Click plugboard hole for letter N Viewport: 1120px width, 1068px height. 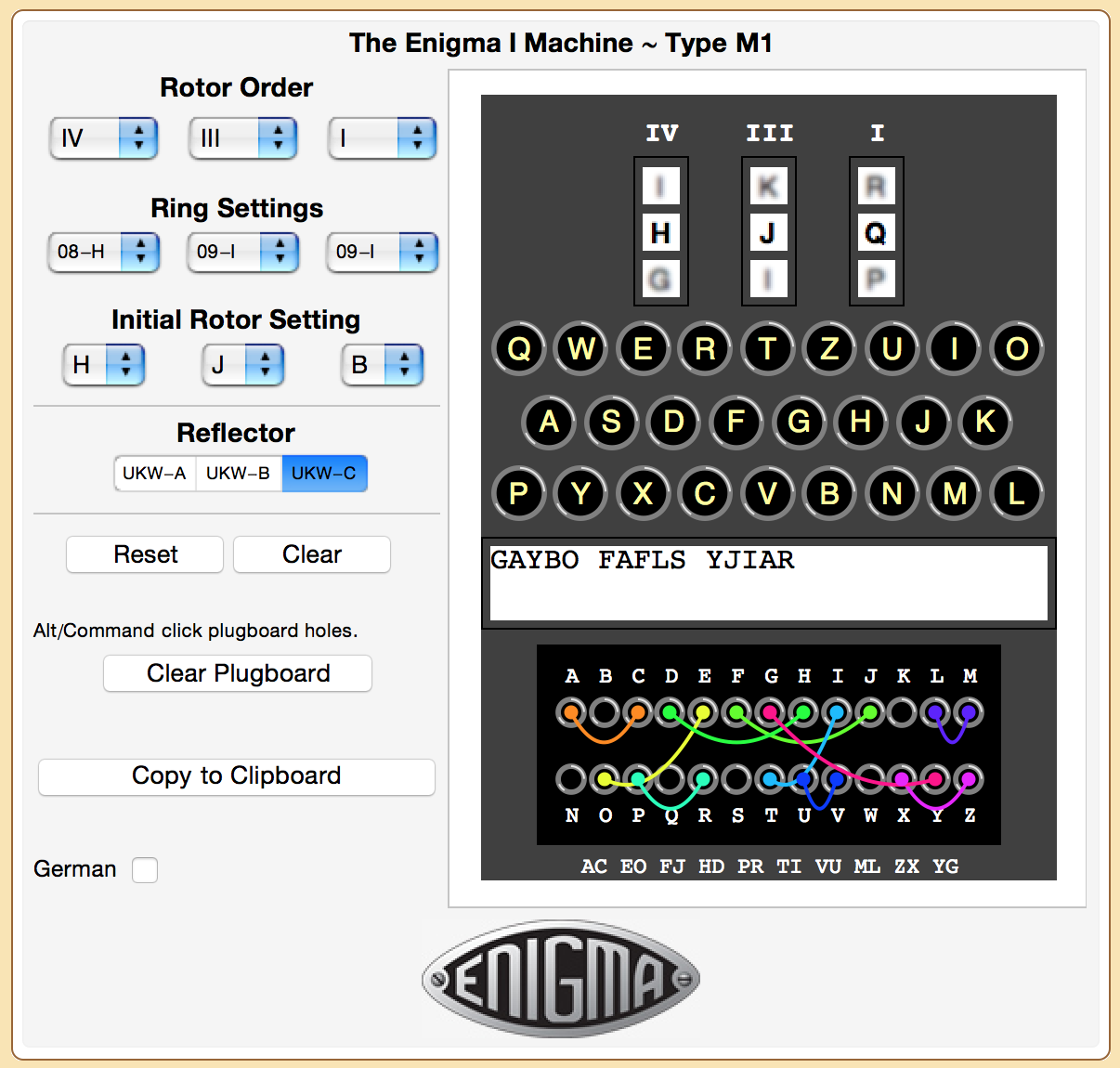pyautogui.click(x=571, y=779)
